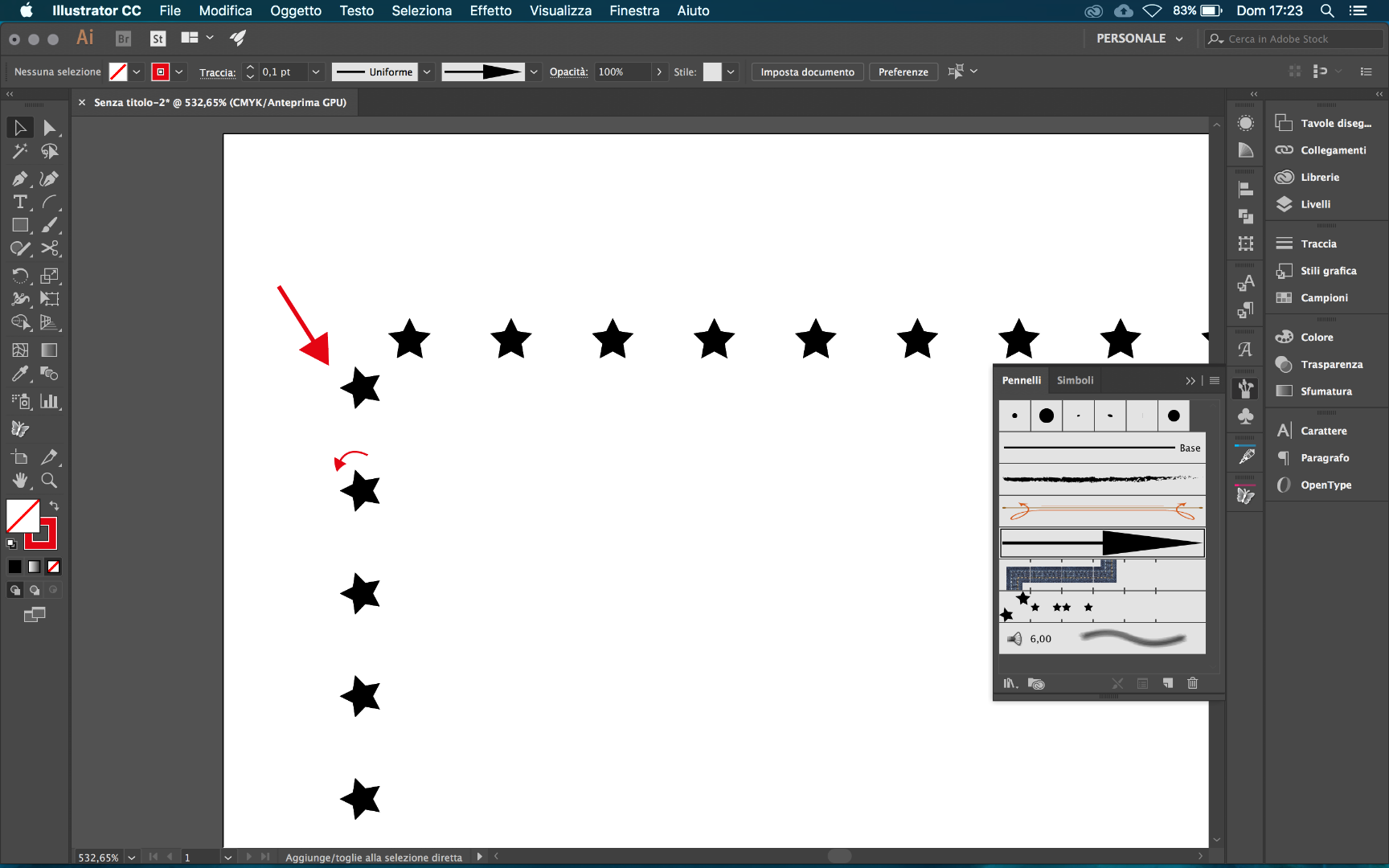Click the Preferenze button

pyautogui.click(x=903, y=72)
